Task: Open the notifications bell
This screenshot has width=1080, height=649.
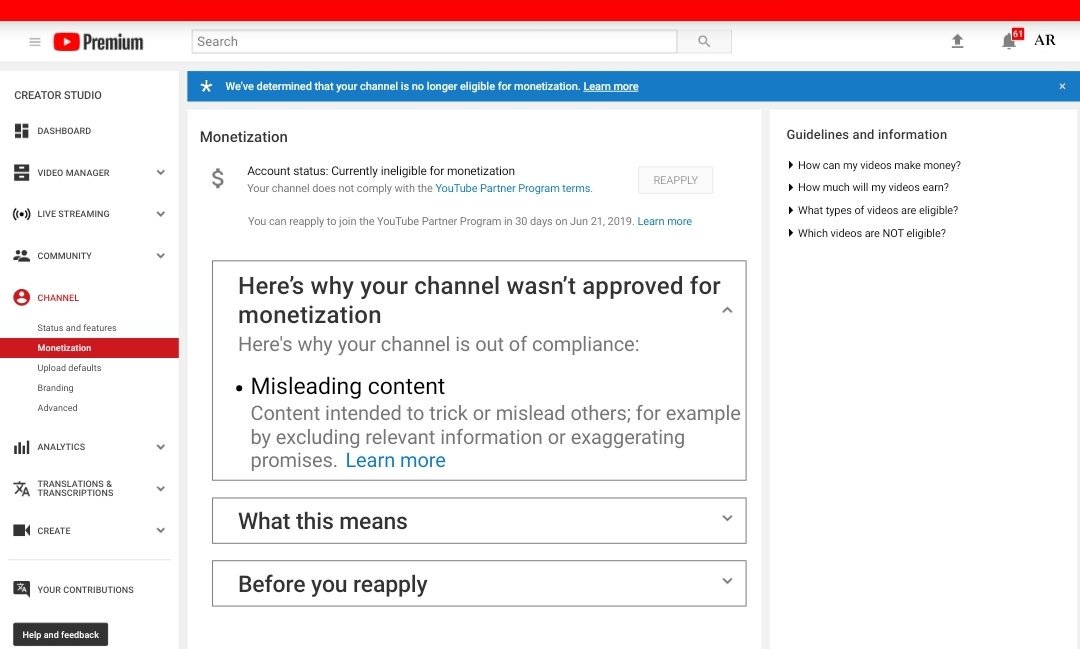Action: [1009, 41]
